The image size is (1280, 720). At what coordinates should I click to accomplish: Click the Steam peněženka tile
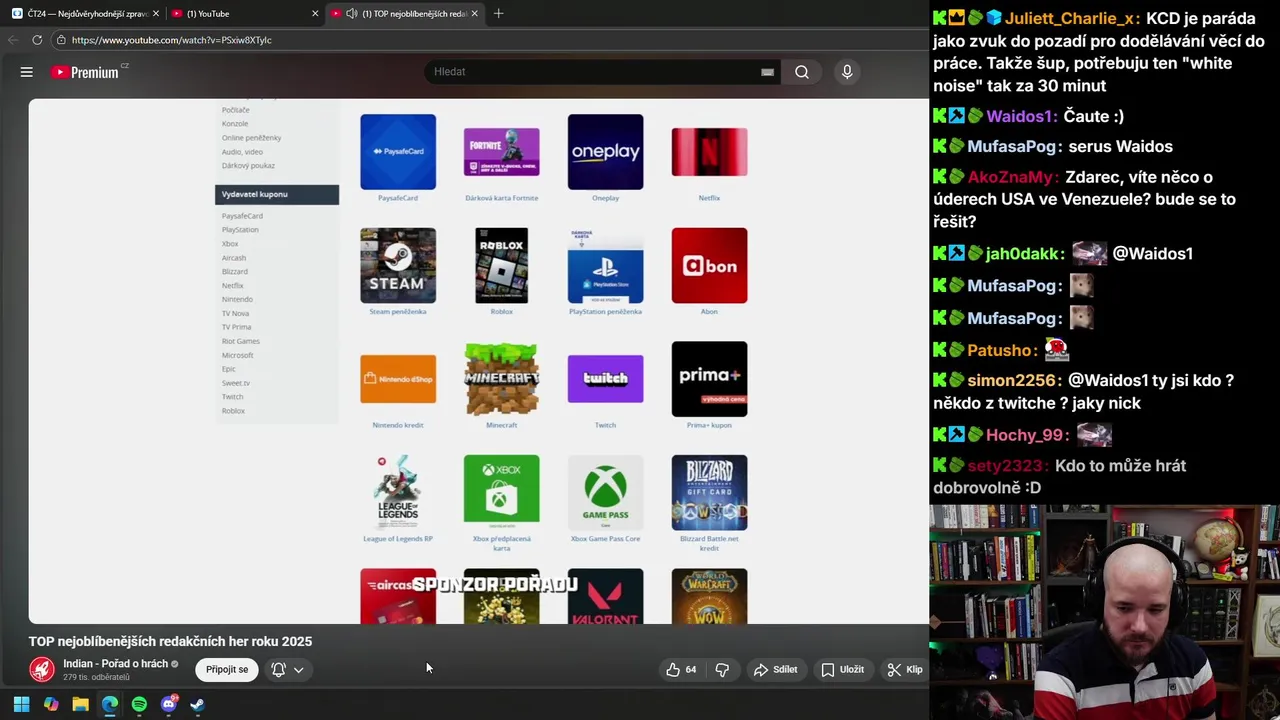(398, 265)
